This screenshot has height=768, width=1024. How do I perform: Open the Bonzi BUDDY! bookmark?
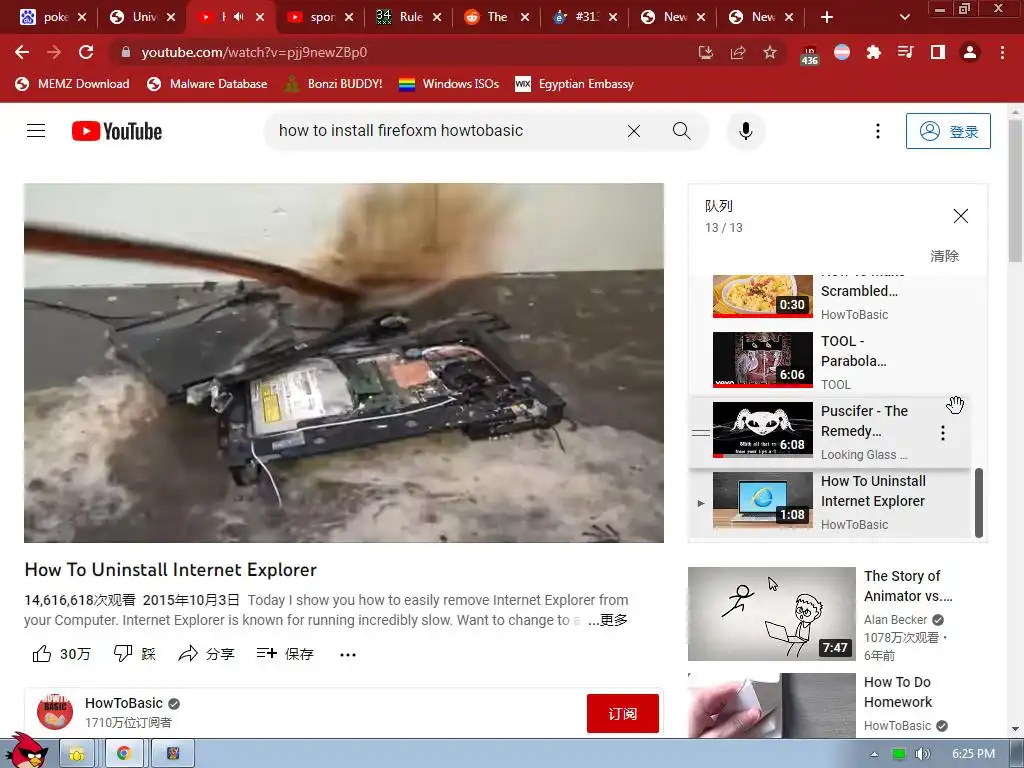pyautogui.click(x=333, y=84)
